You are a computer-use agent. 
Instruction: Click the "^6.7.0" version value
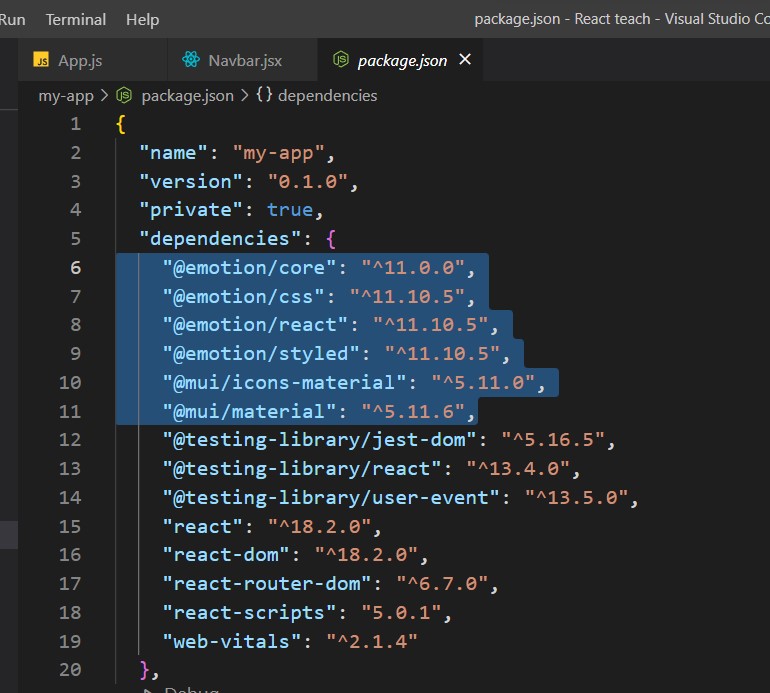442,583
